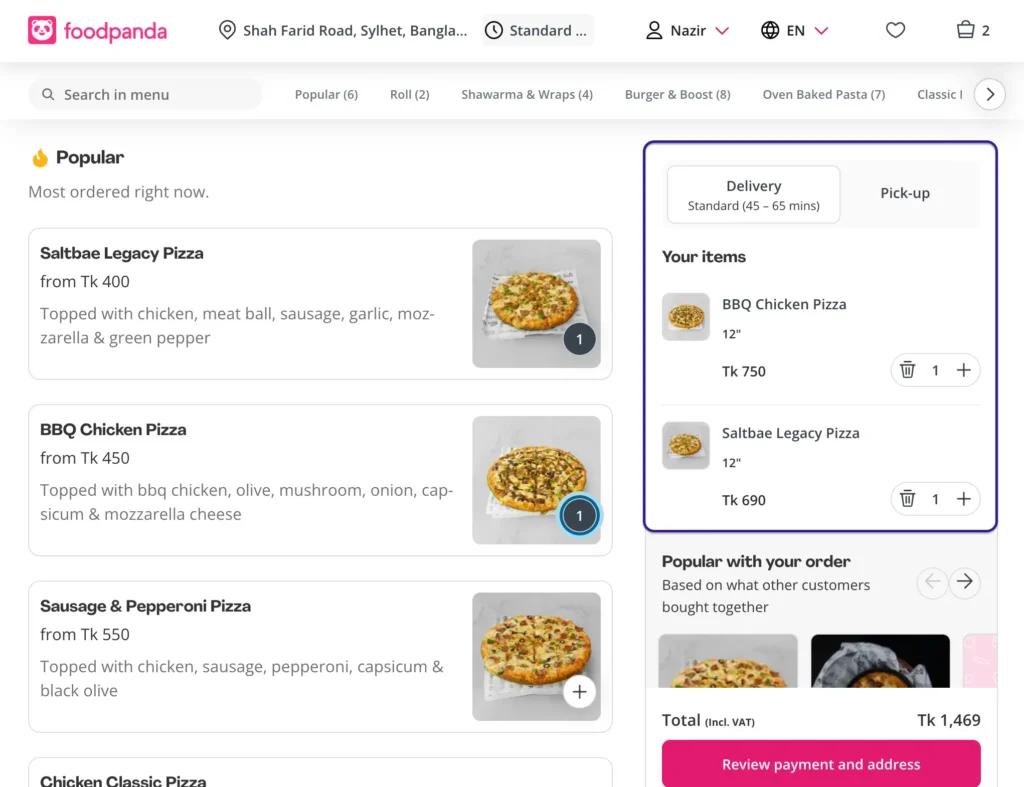Open the Standard delivery time dropdown

(537, 30)
